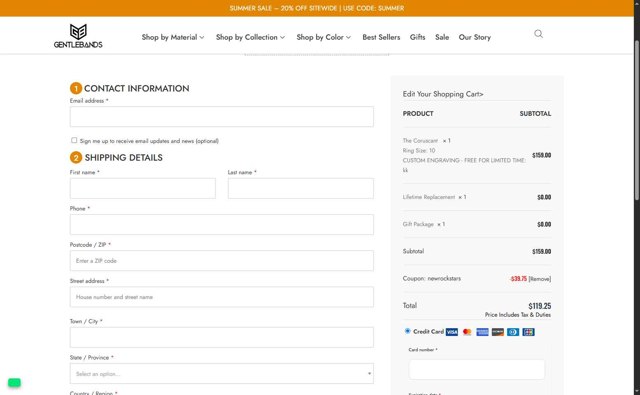Click the Ring Size: 10 text

tap(419, 151)
